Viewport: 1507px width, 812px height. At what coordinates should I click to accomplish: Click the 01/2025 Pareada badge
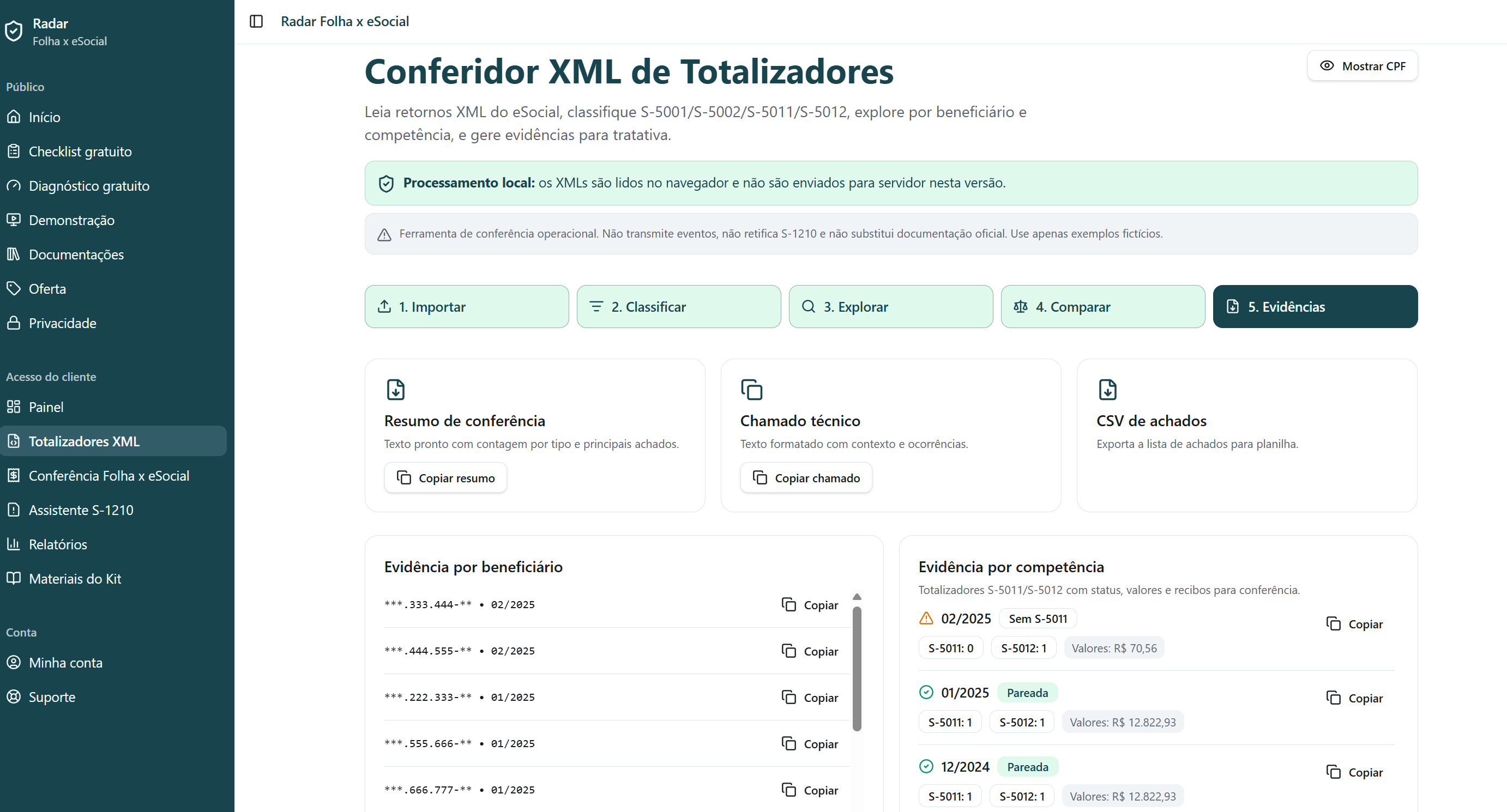1027,693
